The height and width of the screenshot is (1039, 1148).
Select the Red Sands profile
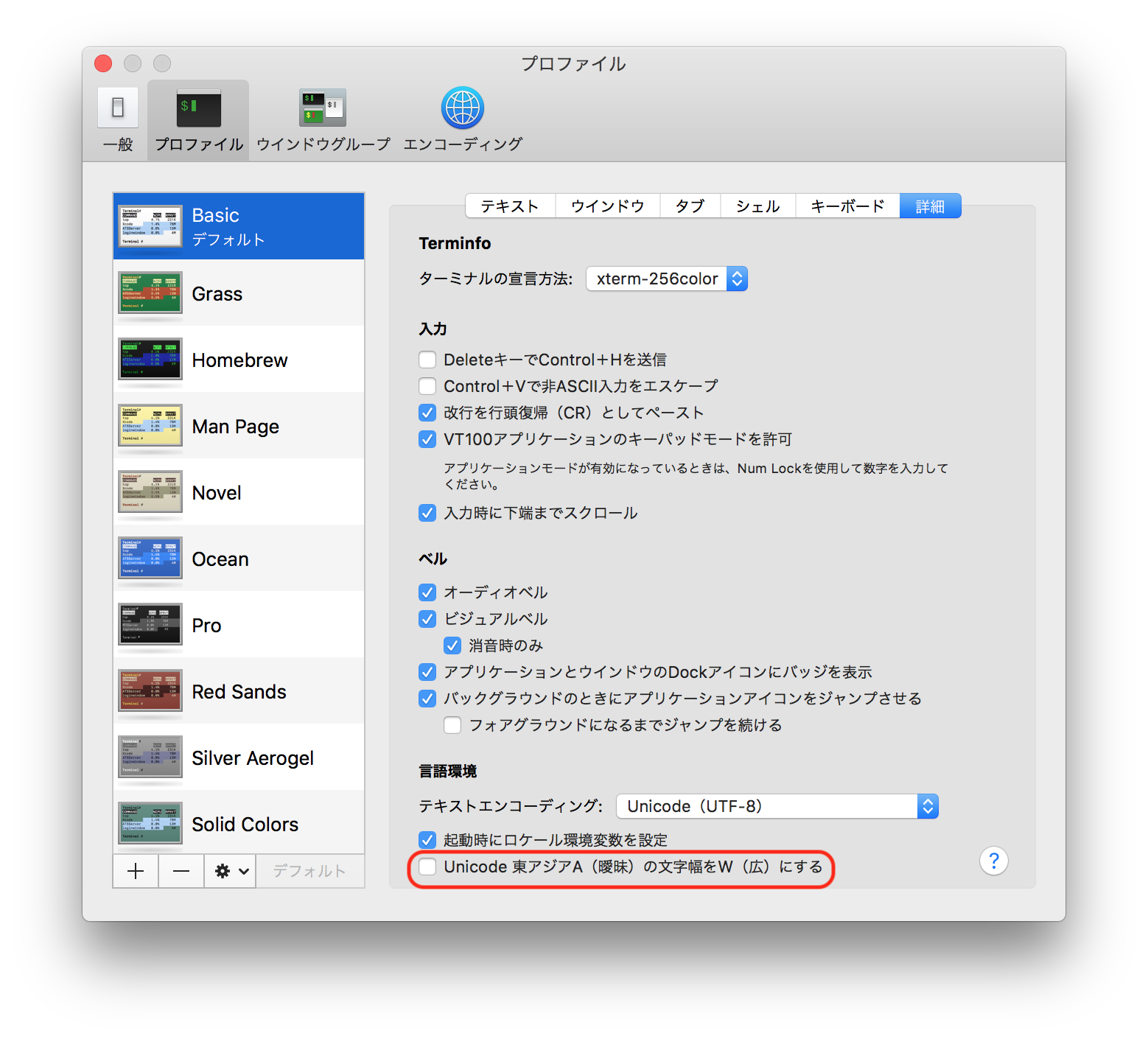pos(239,691)
